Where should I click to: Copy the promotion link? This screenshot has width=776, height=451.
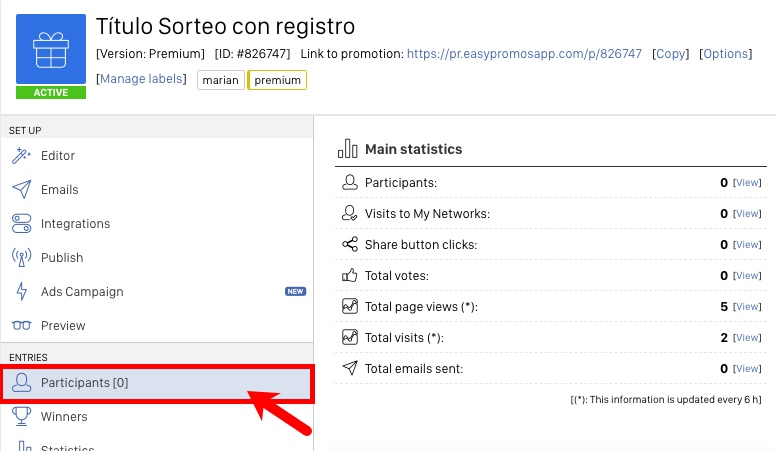click(671, 53)
